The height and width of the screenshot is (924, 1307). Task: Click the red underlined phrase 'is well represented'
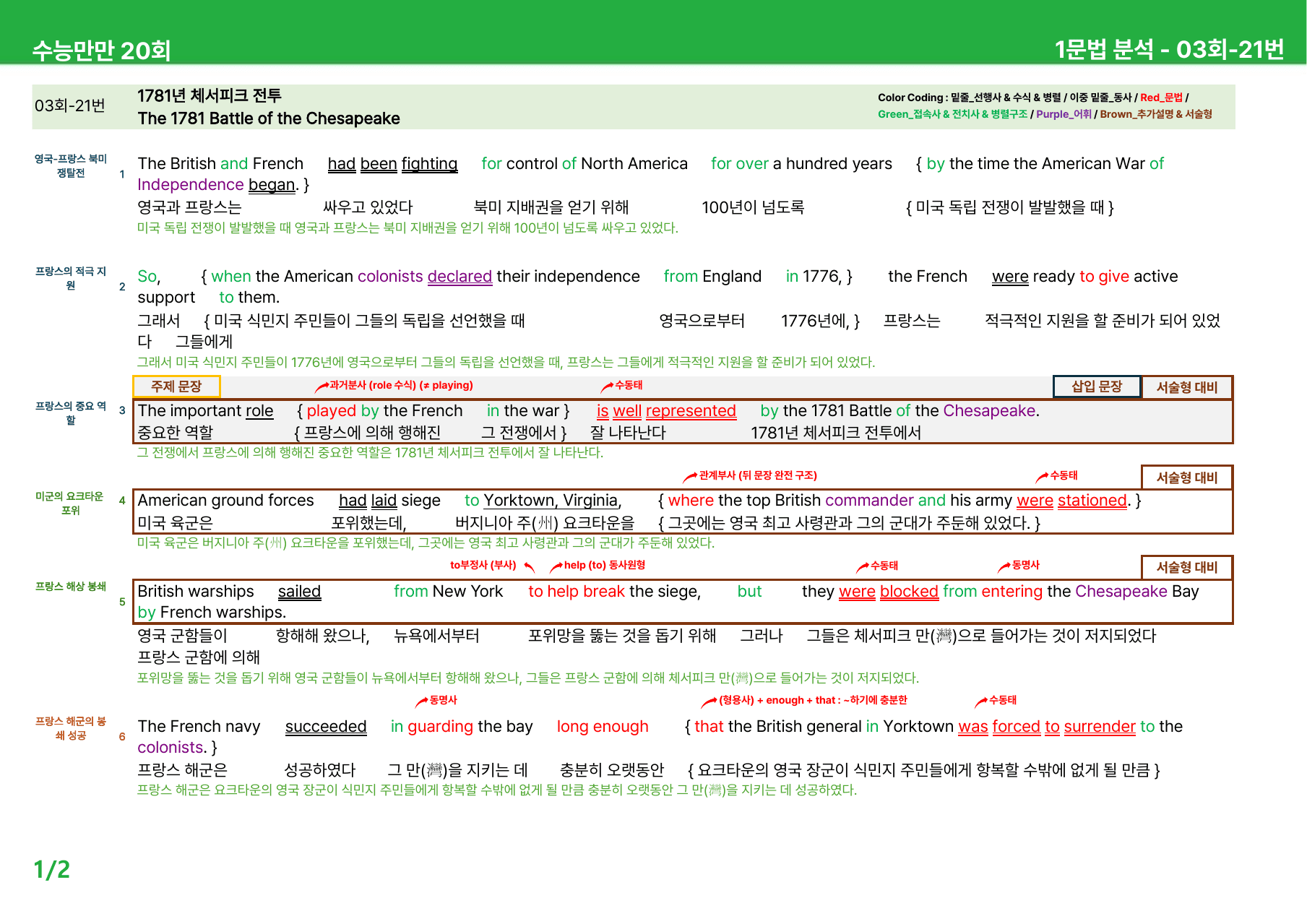click(x=666, y=411)
